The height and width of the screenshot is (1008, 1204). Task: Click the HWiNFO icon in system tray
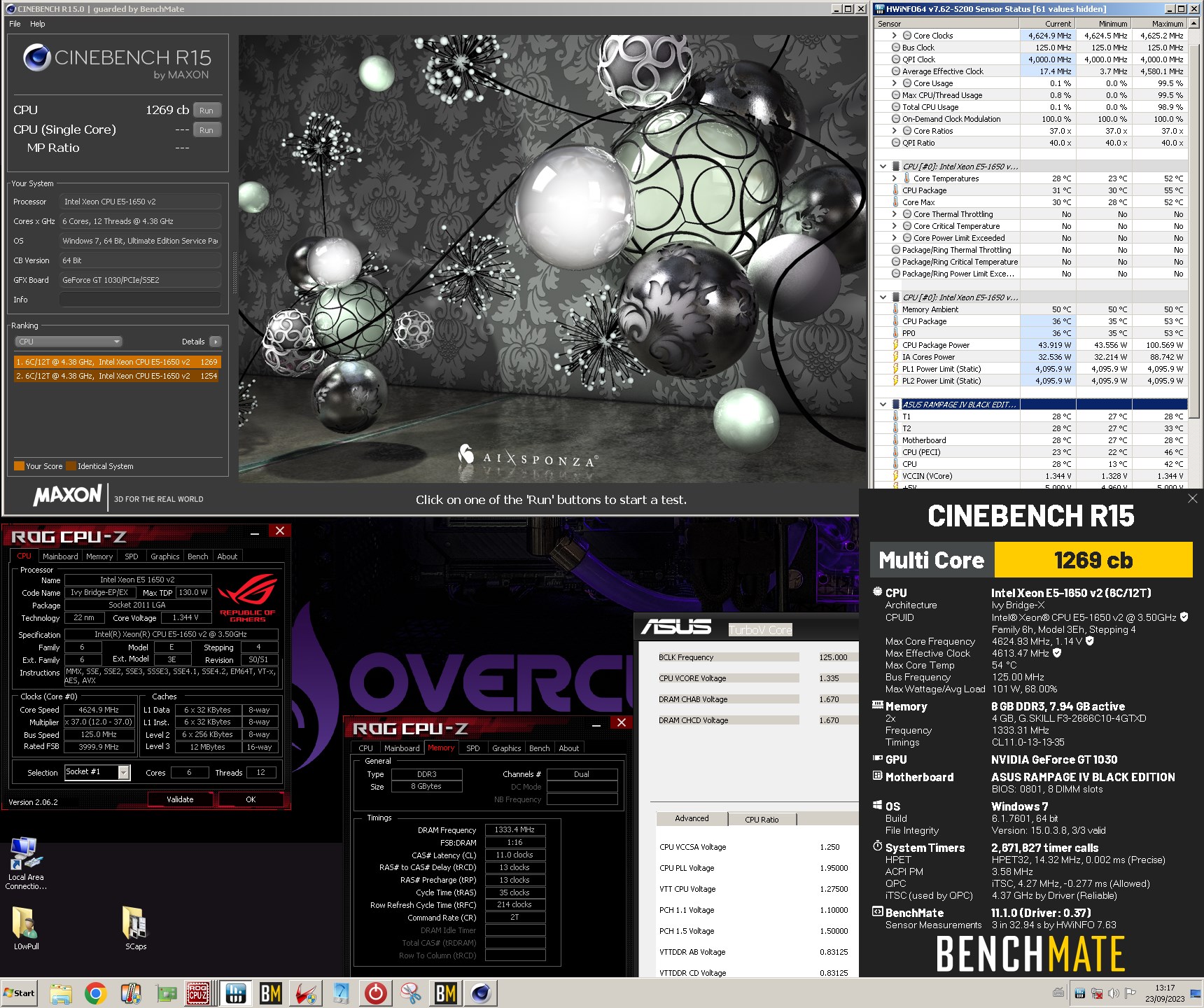(x=1080, y=993)
